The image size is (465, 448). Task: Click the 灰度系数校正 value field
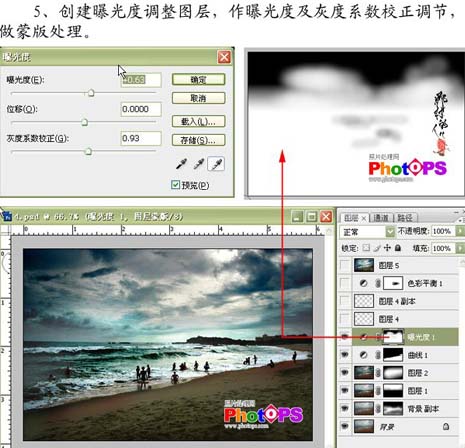point(141,138)
